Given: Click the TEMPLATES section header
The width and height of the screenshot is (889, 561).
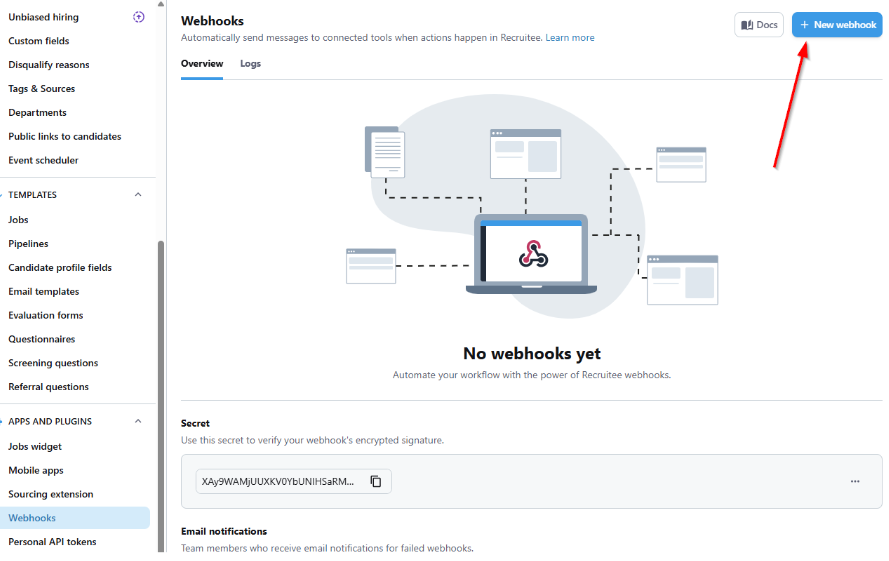Looking at the screenshot, I should [32, 195].
